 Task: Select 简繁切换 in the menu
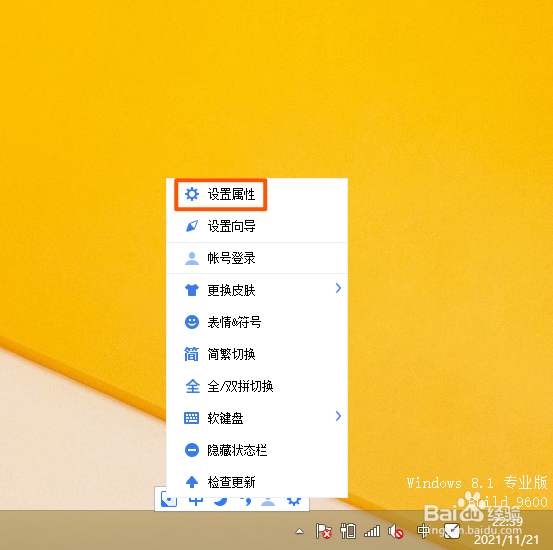[257, 354]
